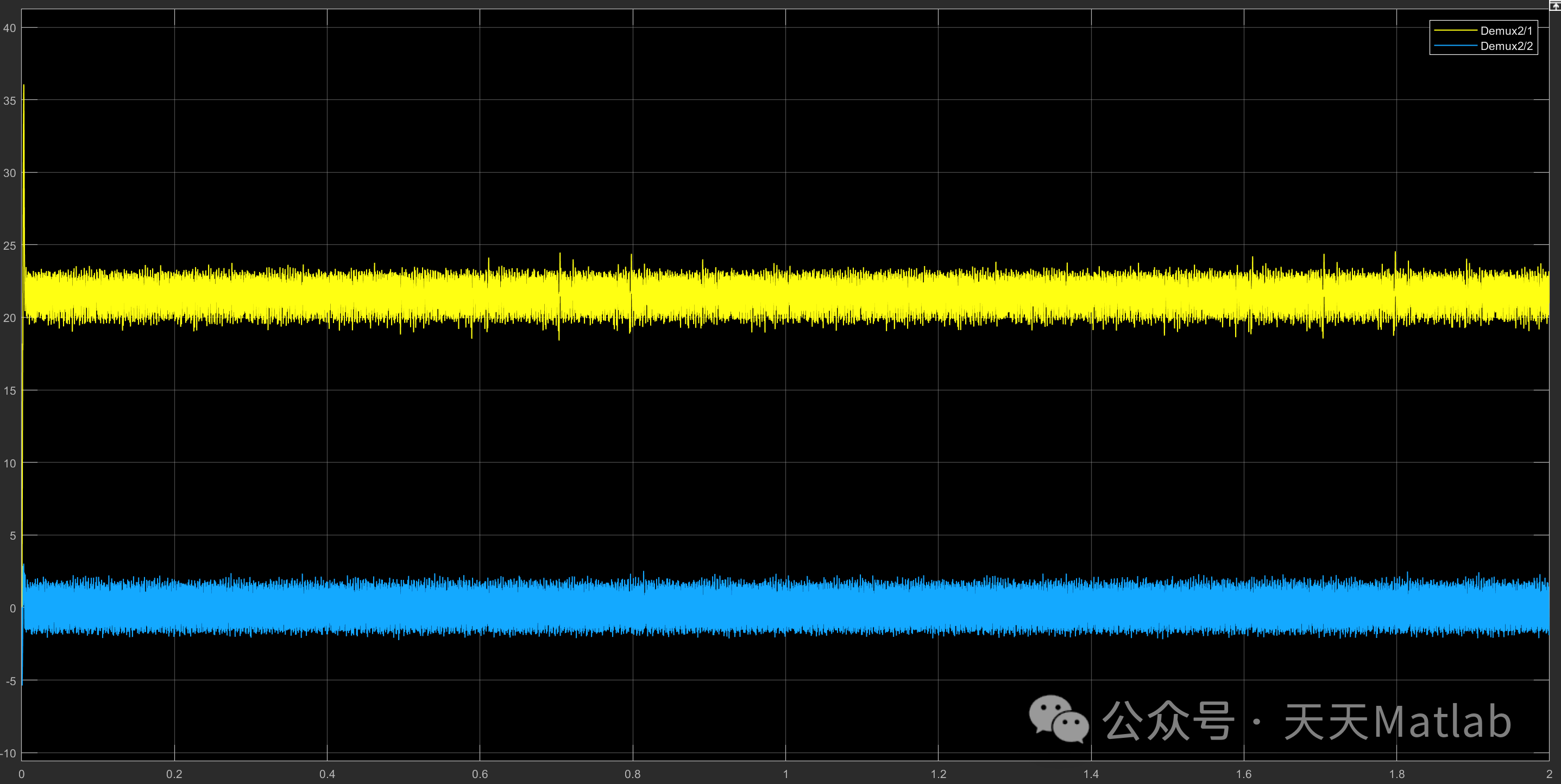The height and width of the screenshot is (784, 1561).
Task: Click the 天天Matlab watermark text
Action: point(1397,721)
